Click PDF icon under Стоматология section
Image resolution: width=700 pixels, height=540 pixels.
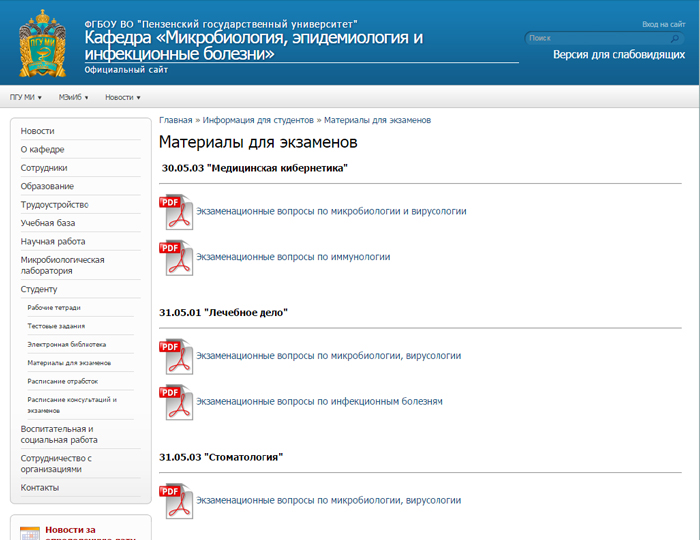176,501
